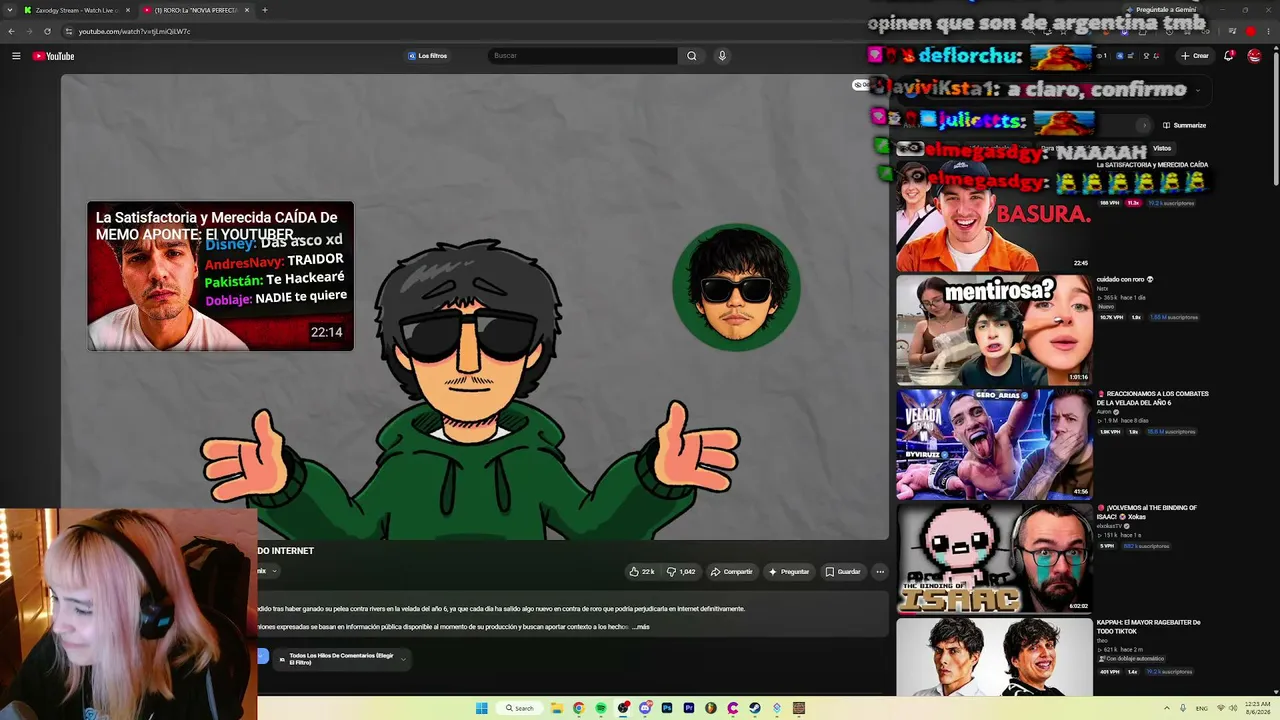Open the 'BASURA.' recommended video thumbnail
Screen dimensions: 1280x720
click(x=994, y=215)
